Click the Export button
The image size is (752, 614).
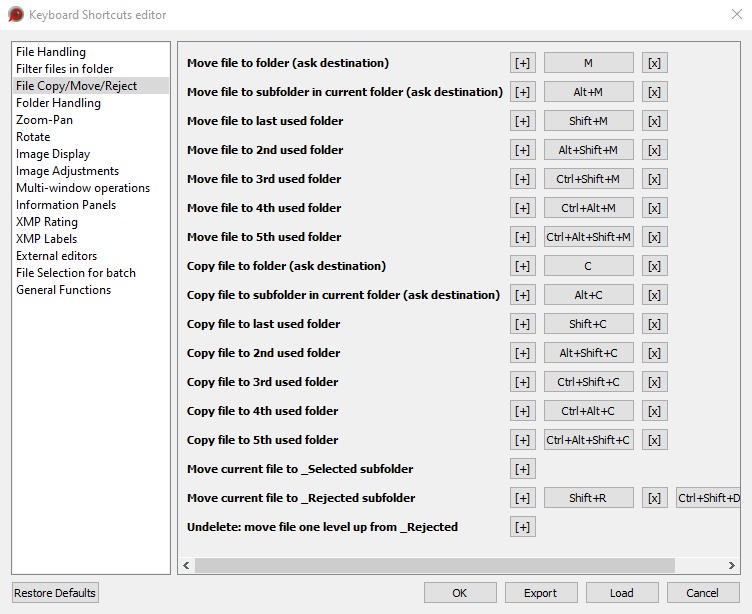(x=540, y=593)
